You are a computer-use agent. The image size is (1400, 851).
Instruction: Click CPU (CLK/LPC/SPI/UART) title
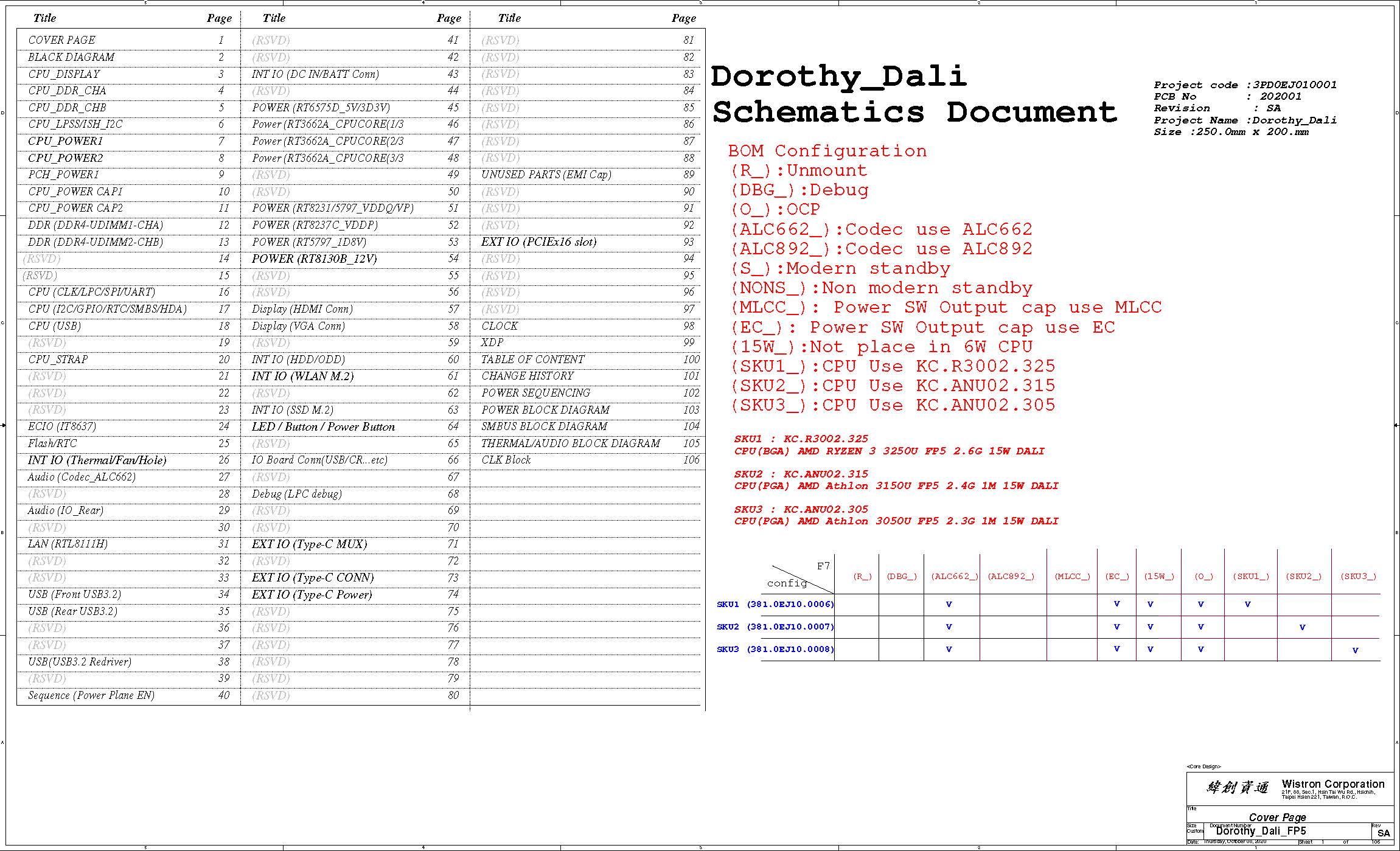(x=92, y=292)
